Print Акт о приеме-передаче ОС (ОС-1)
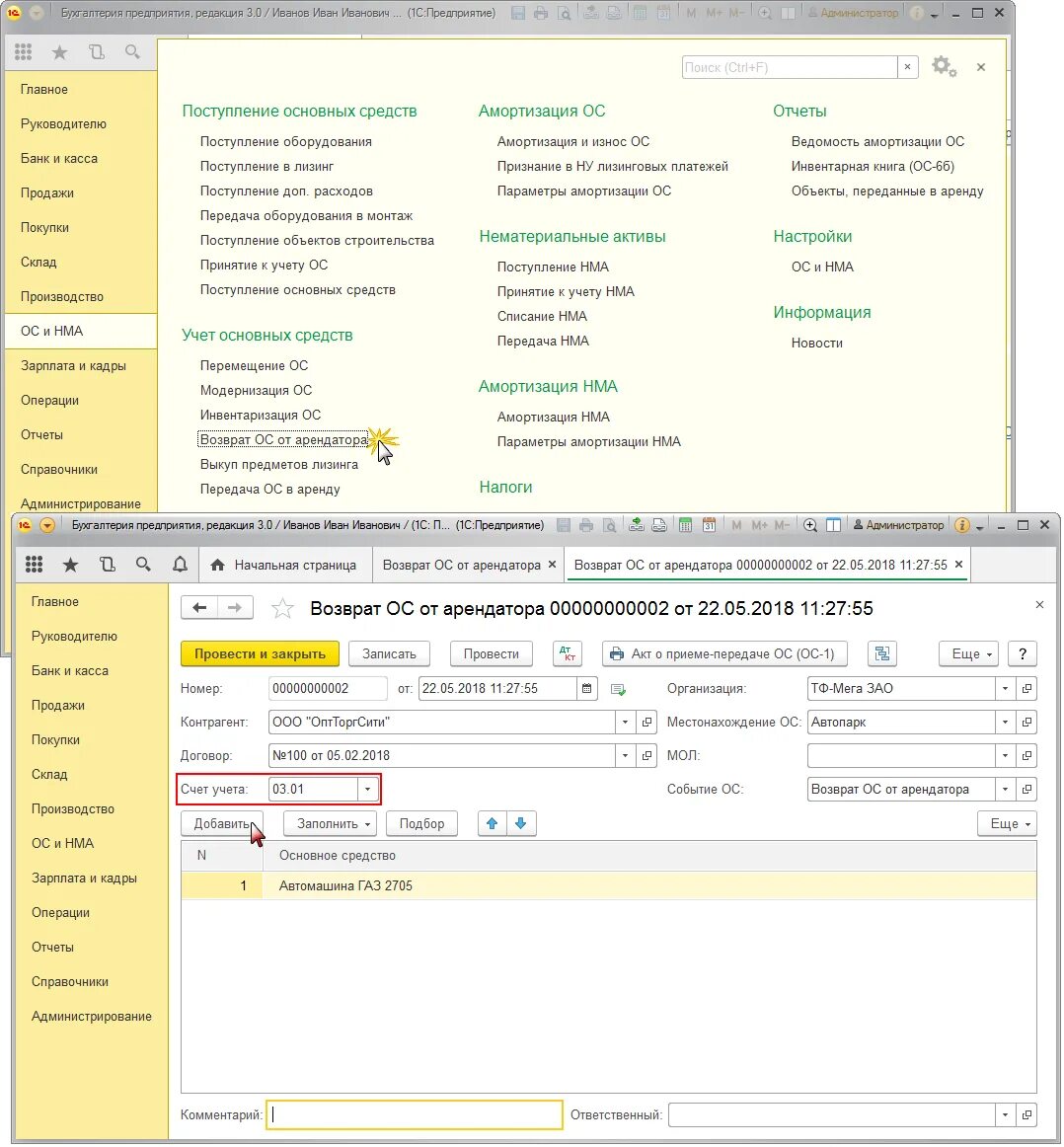The image size is (1064, 1147). [723, 654]
